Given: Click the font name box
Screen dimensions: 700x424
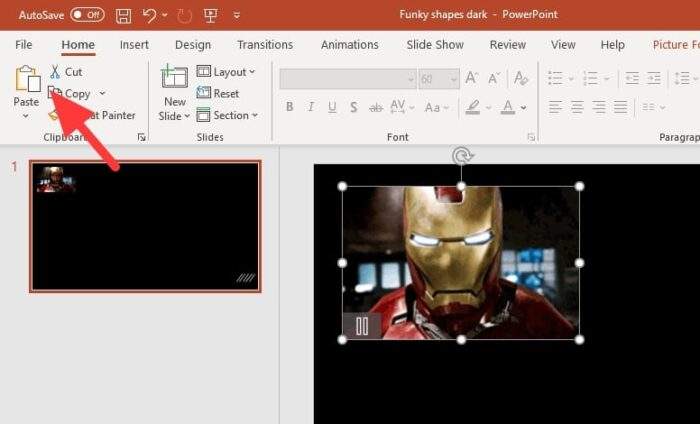Looking at the screenshot, I should pos(348,79).
